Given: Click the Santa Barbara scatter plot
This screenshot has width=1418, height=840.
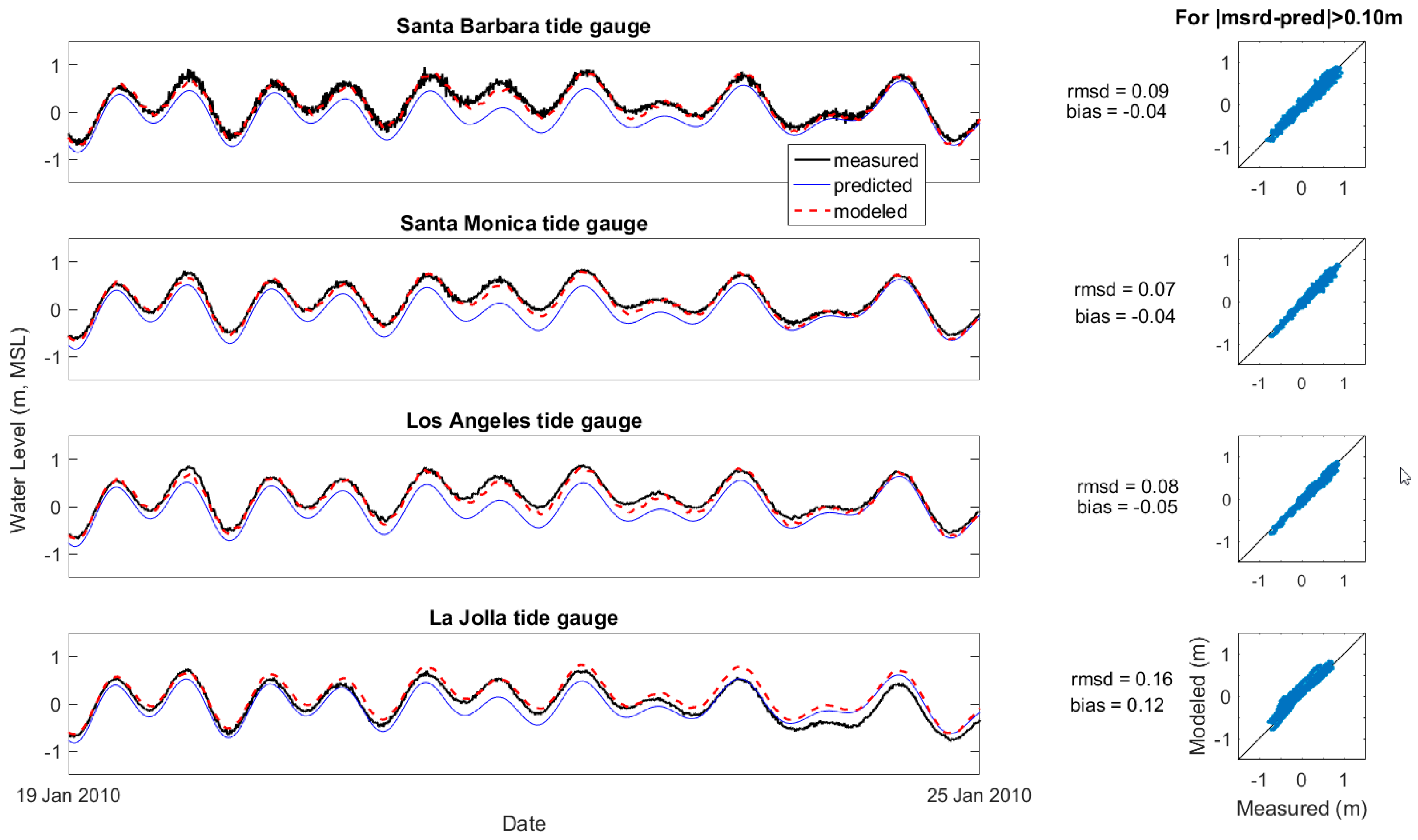Looking at the screenshot, I should (x=1301, y=105).
